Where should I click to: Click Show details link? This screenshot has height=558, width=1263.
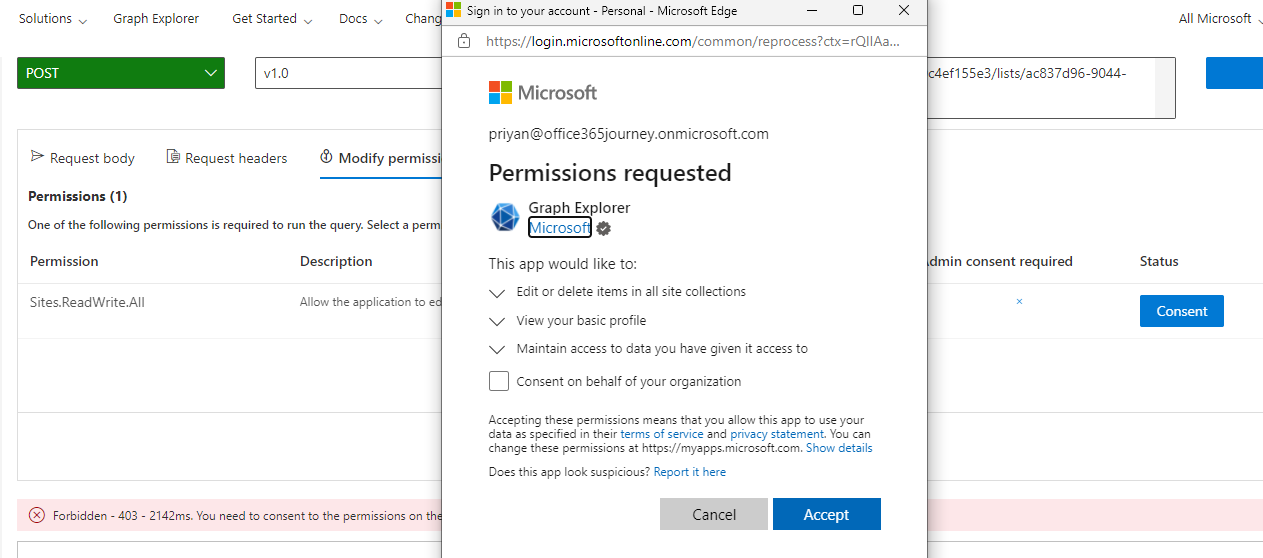click(x=839, y=448)
